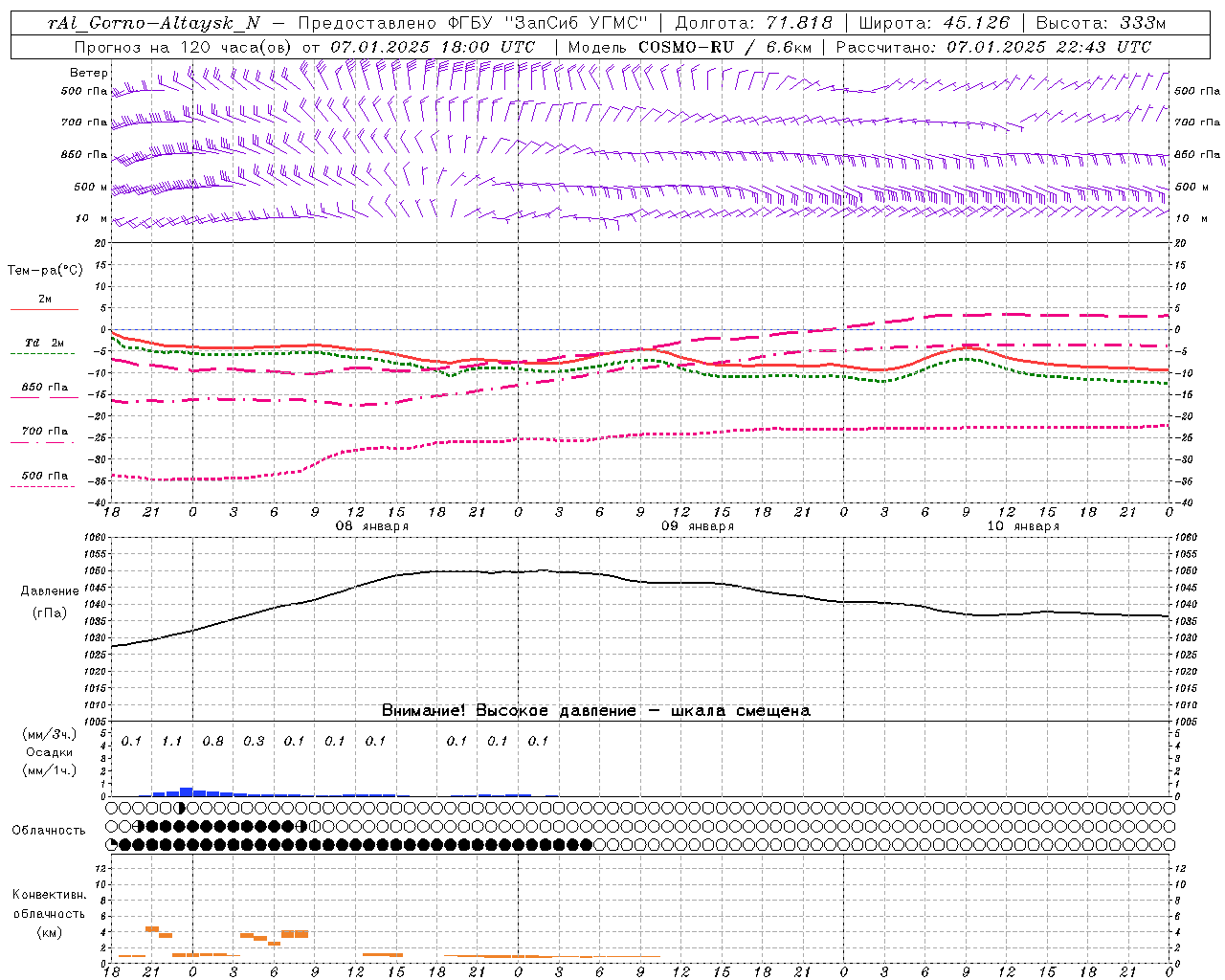Click the Давление pressure panel label
The image size is (1225, 980).
point(50,591)
